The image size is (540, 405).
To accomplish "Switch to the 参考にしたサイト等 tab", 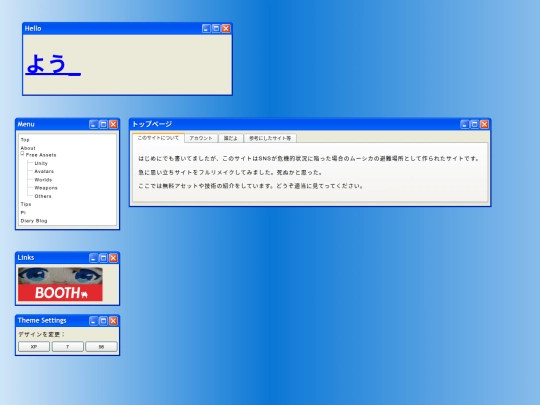I will tap(270, 138).
